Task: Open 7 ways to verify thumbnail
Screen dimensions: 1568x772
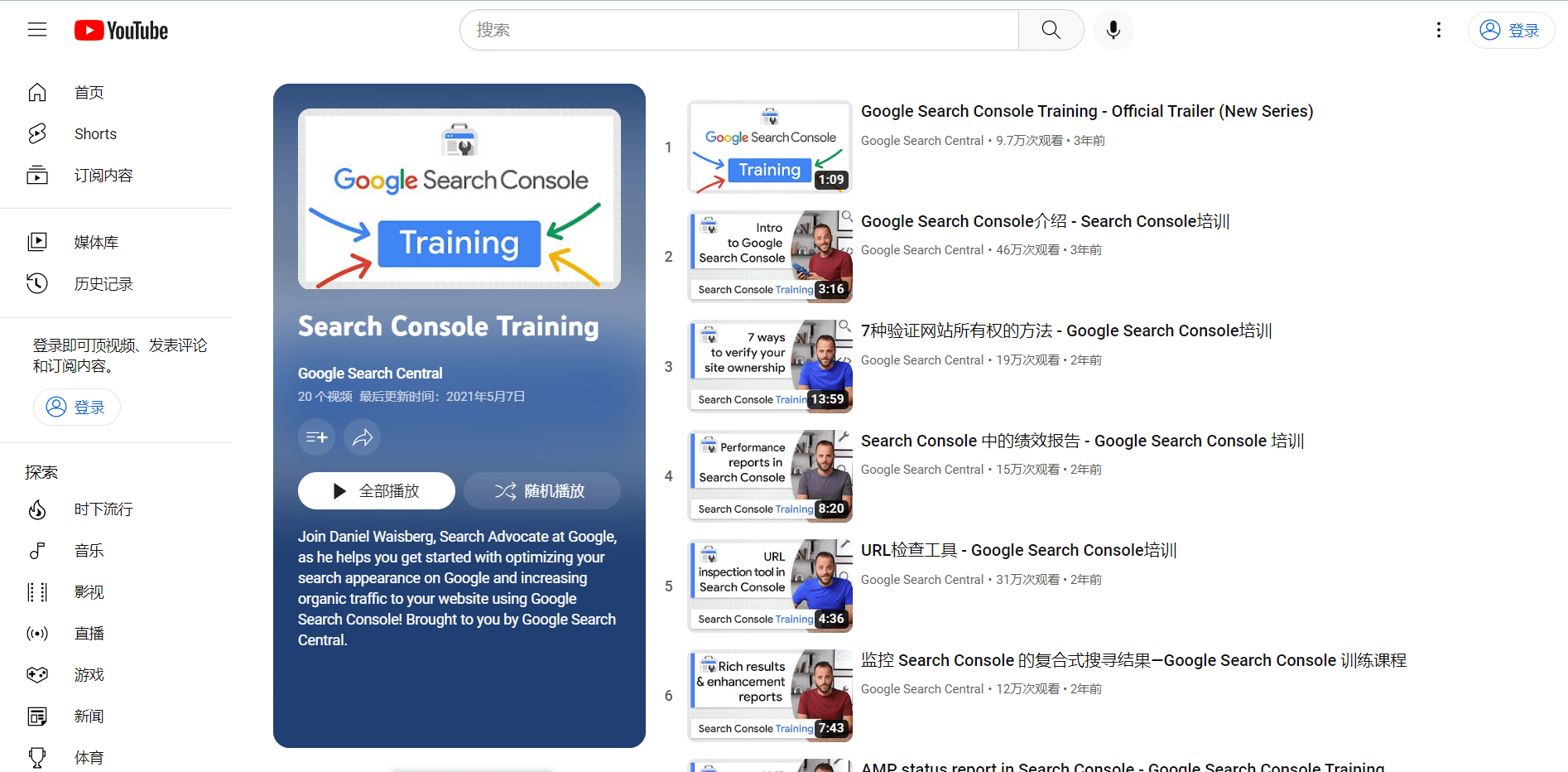Action: [x=770, y=366]
